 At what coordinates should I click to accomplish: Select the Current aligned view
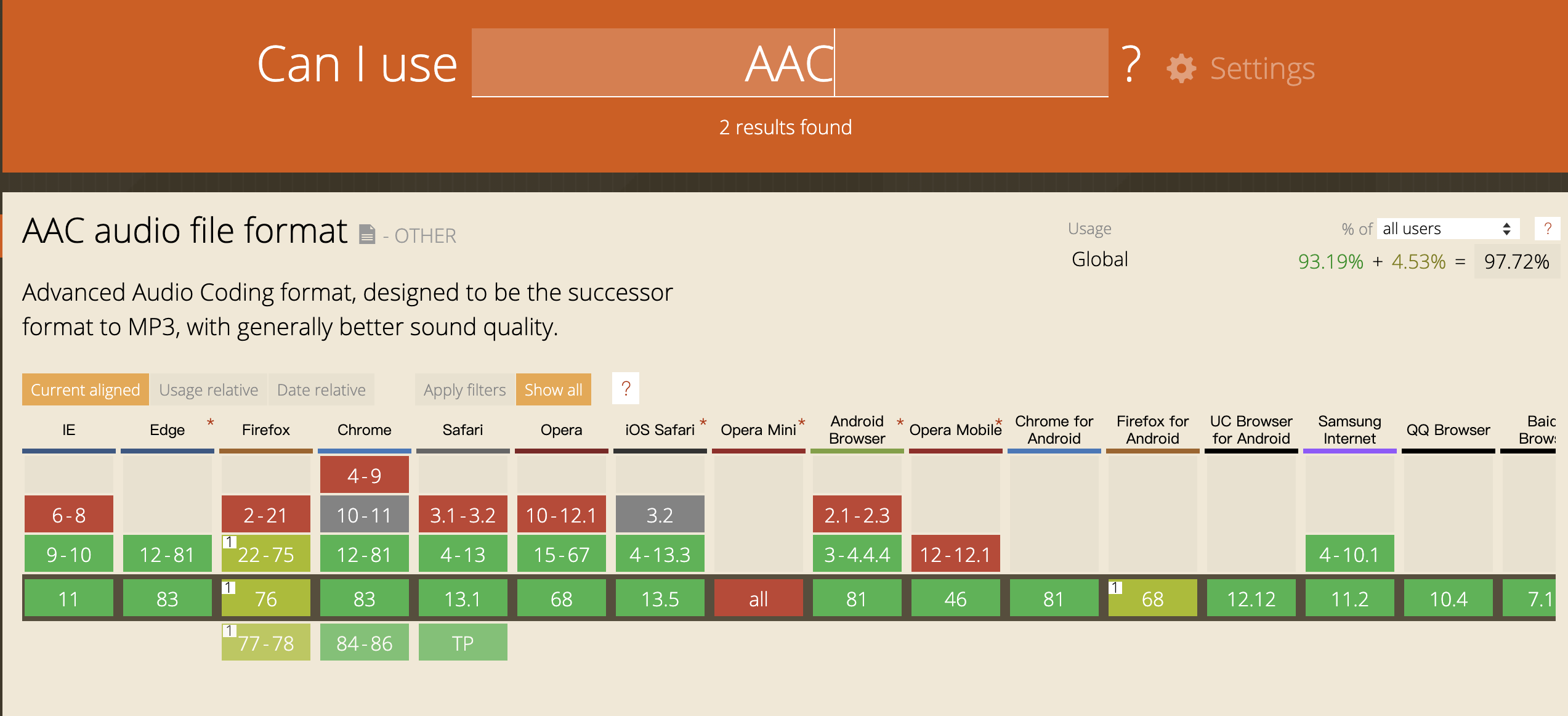(x=85, y=389)
